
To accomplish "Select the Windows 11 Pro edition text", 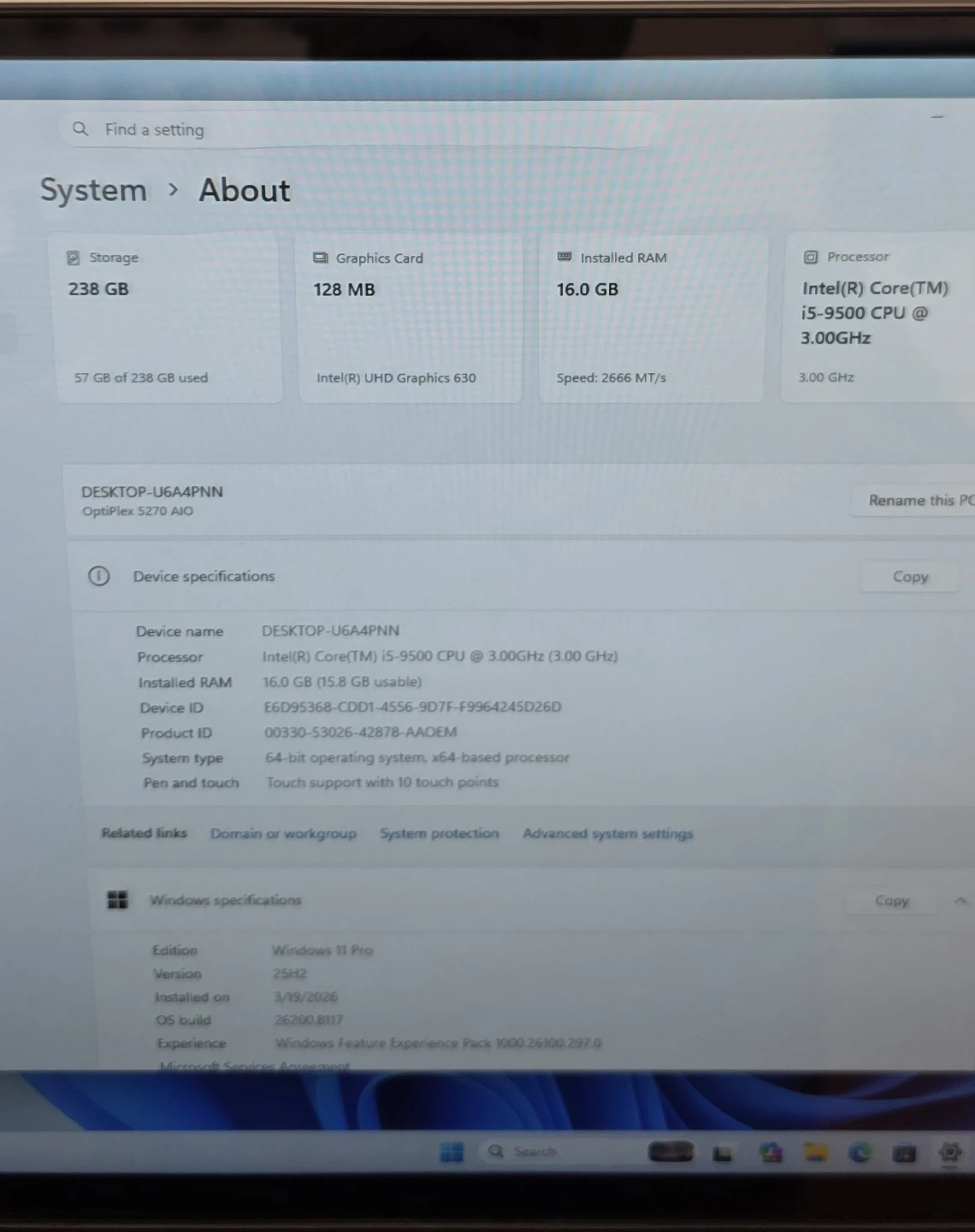I will pos(322,951).
